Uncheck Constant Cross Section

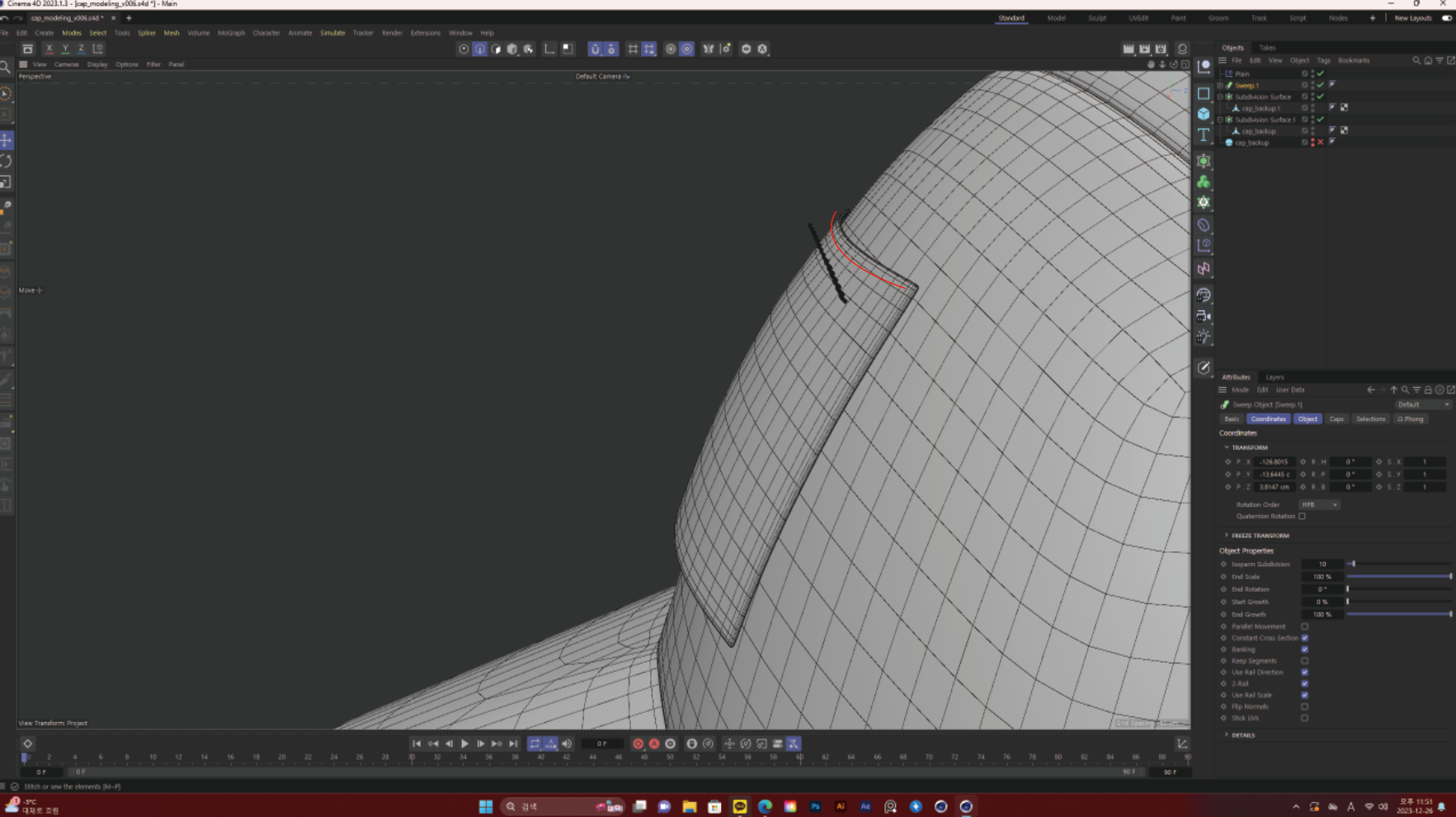pyautogui.click(x=1305, y=638)
